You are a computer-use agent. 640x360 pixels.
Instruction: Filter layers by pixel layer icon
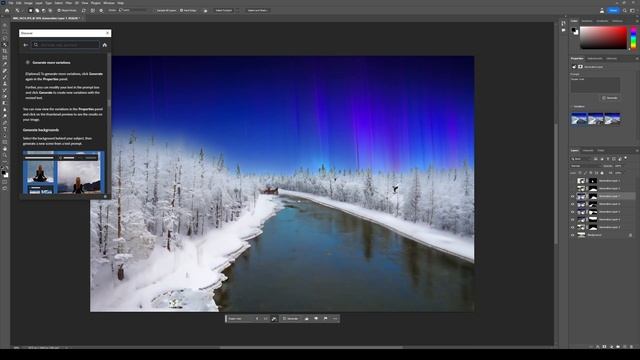click(x=596, y=159)
